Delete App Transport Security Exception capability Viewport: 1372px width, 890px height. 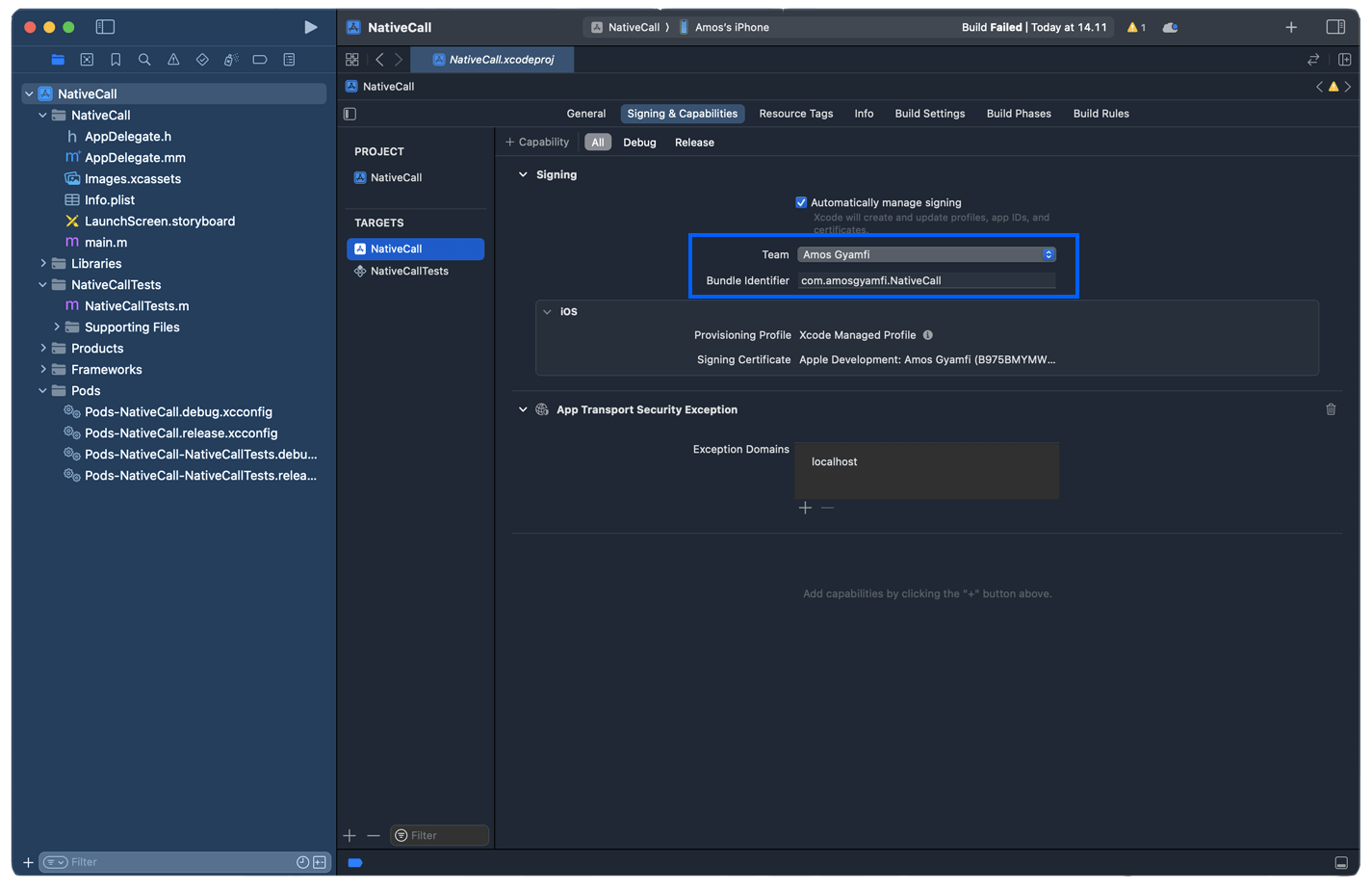pyautogui.click(x=1331, y=409)
